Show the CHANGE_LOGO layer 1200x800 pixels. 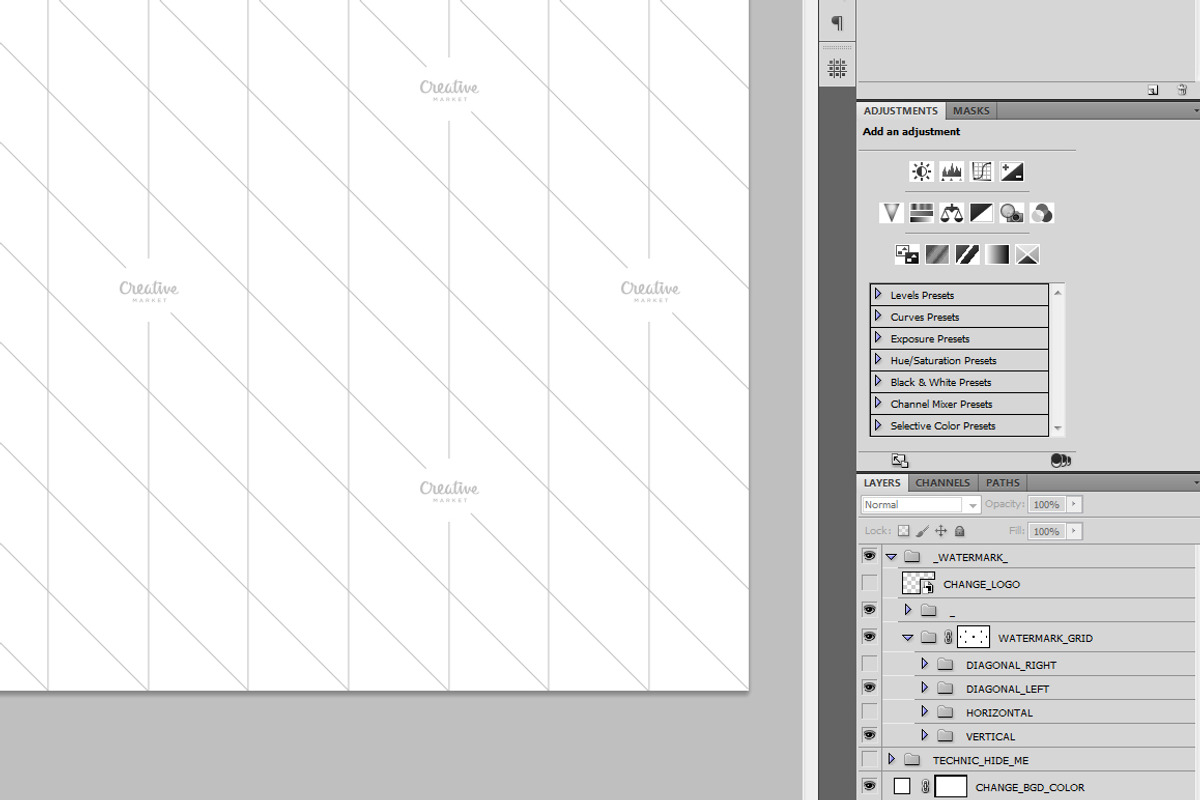pos(869,583)
